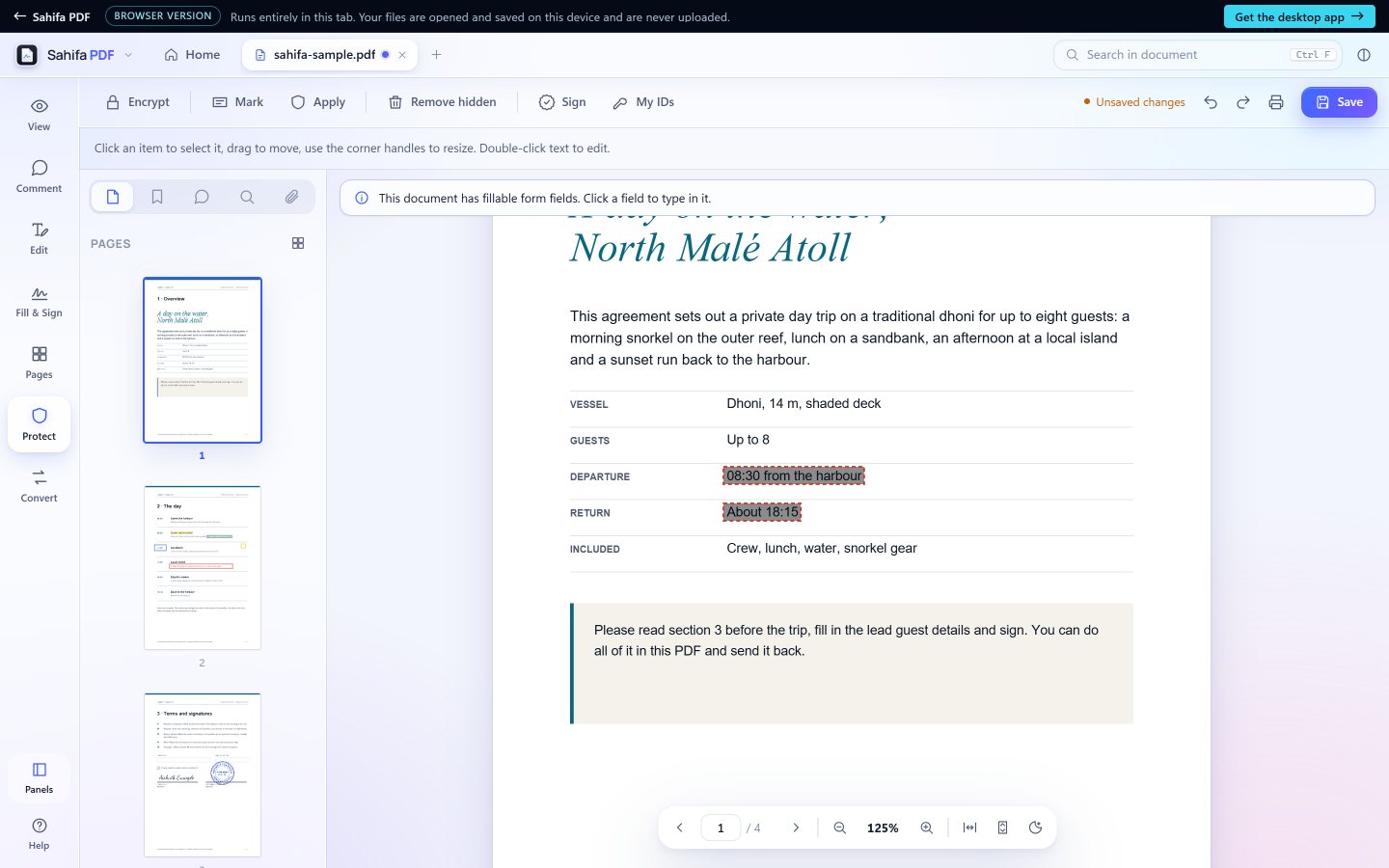The width and height of the screenshot is (1389, 868).
Task: Expand the Sahifa PDF app dropdown
Action: pos(128,55)
